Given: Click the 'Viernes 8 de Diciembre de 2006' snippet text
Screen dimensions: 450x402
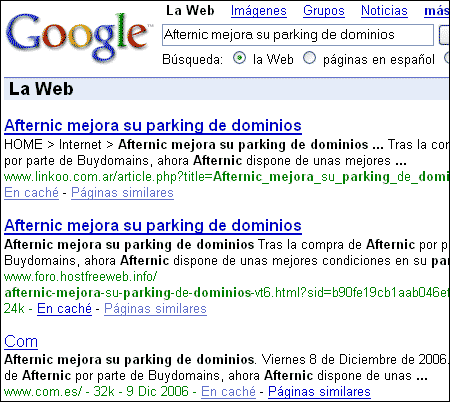Looking at the screenshot, I should tap(354, 360).
